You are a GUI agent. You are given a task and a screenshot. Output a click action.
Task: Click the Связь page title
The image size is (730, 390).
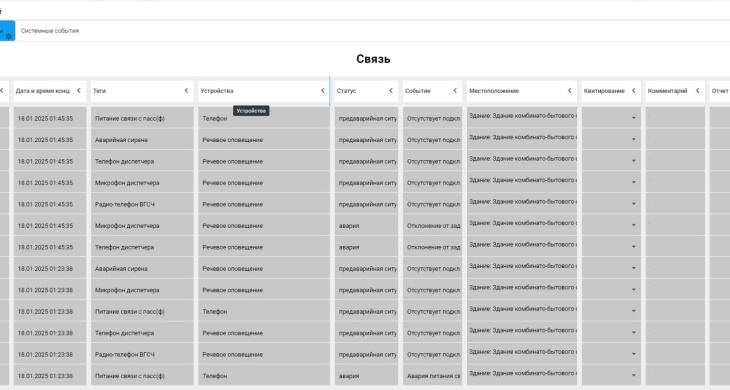click(373, 59)
